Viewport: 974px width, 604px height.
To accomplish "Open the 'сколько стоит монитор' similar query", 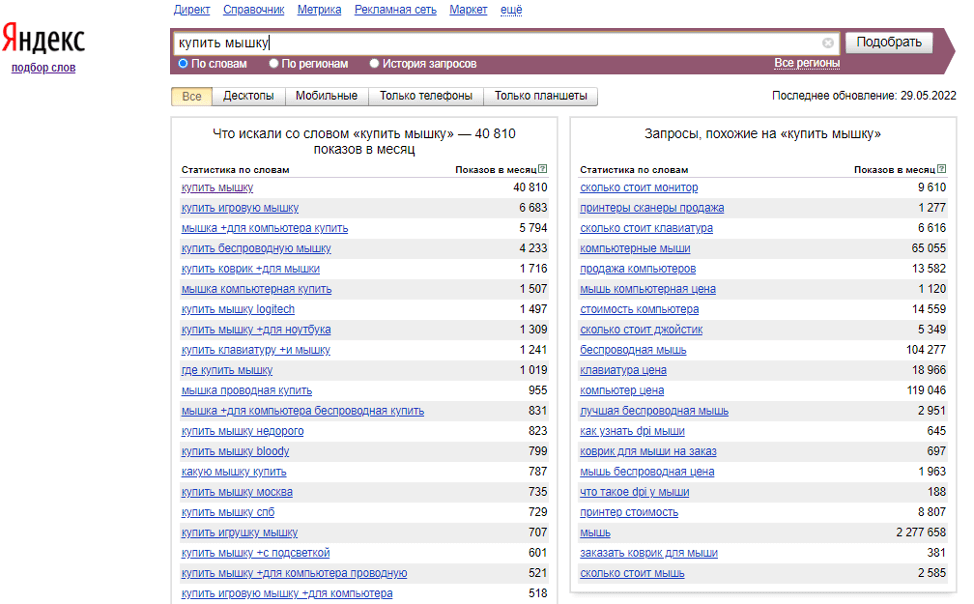I will click(x=639, y=188).
